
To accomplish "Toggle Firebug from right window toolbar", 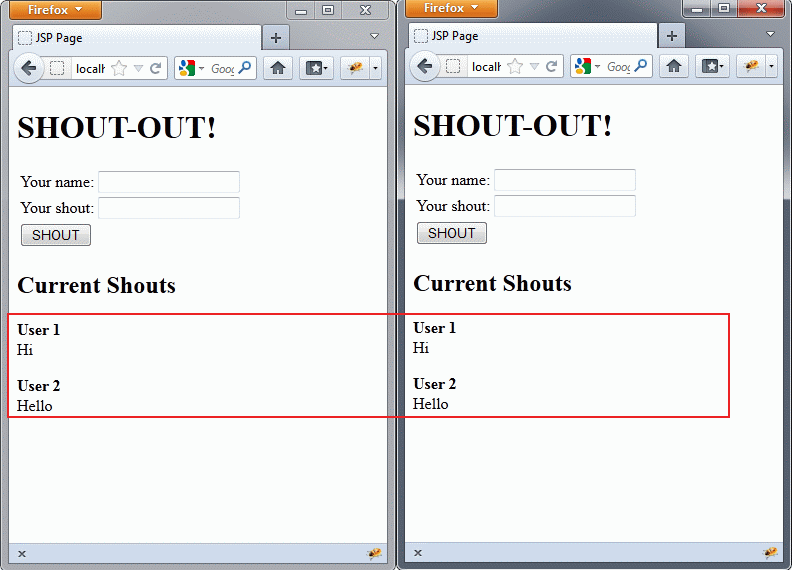I will (752, 66).
